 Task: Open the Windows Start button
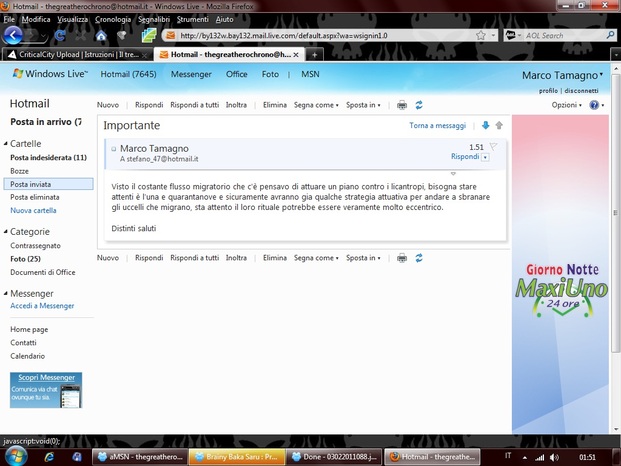(16, 456)
